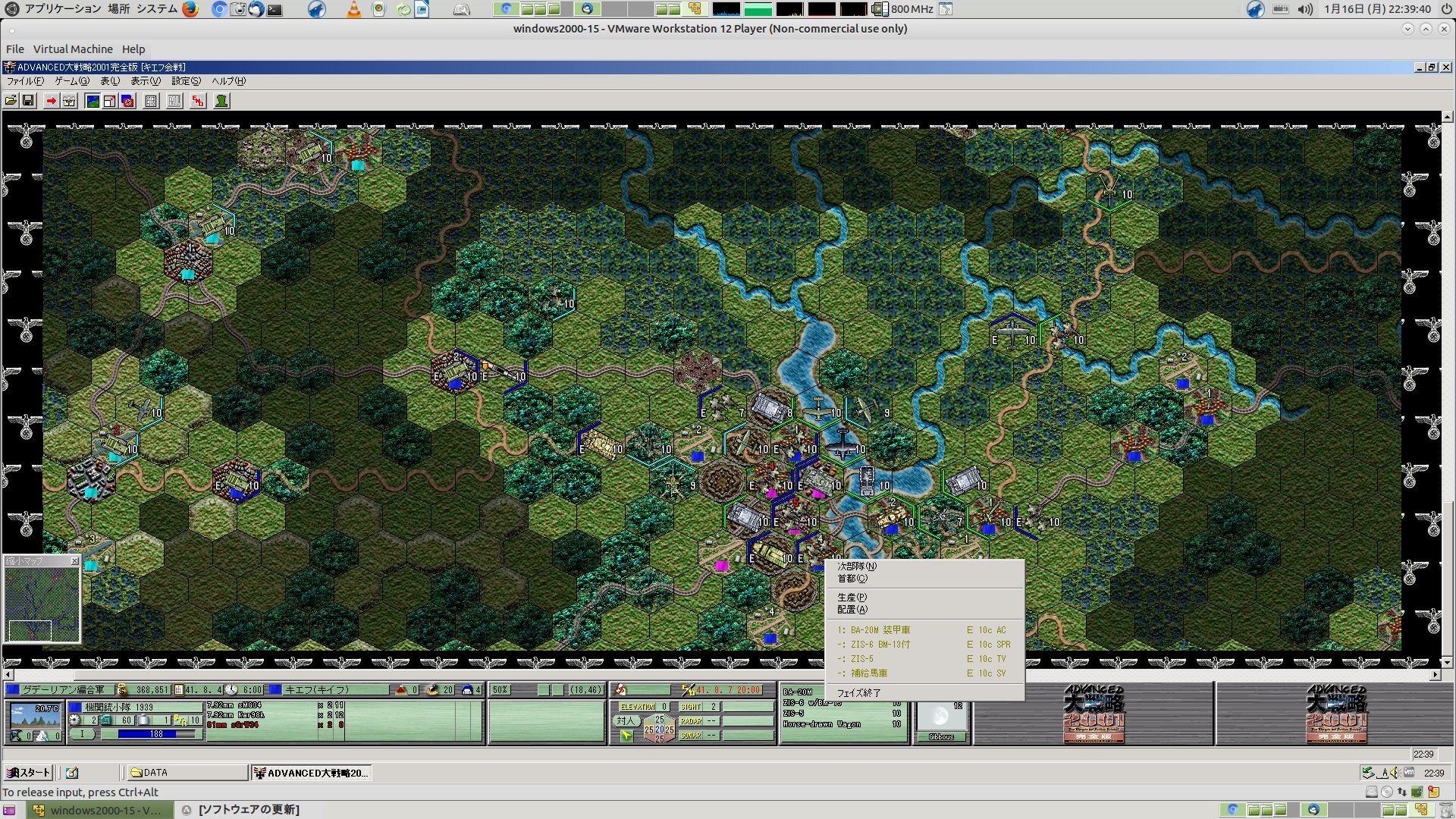Click inside the mini-map thumbnail
This screenshot has height=819, width=1456.
coord(42,604)
